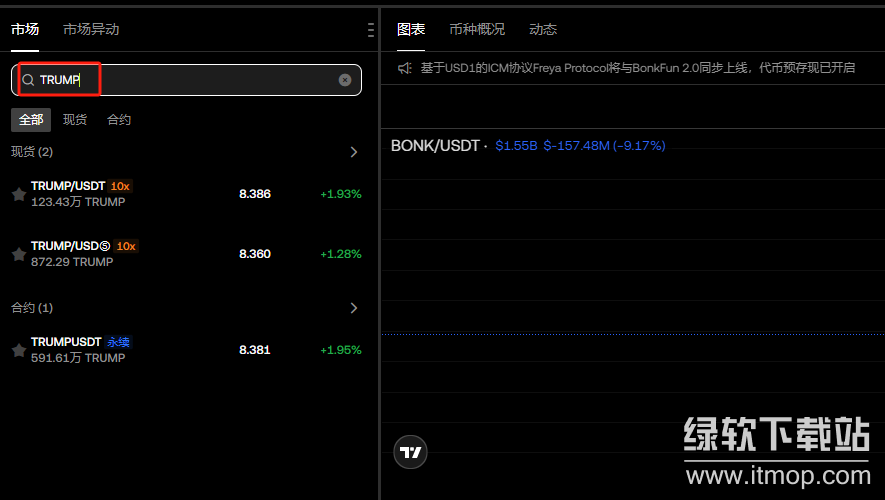The width and height of the screenshot is (885, 500).
Task: Toggle star for TRUMP/USDⓈ pair
Action: [x=18, y=254]
